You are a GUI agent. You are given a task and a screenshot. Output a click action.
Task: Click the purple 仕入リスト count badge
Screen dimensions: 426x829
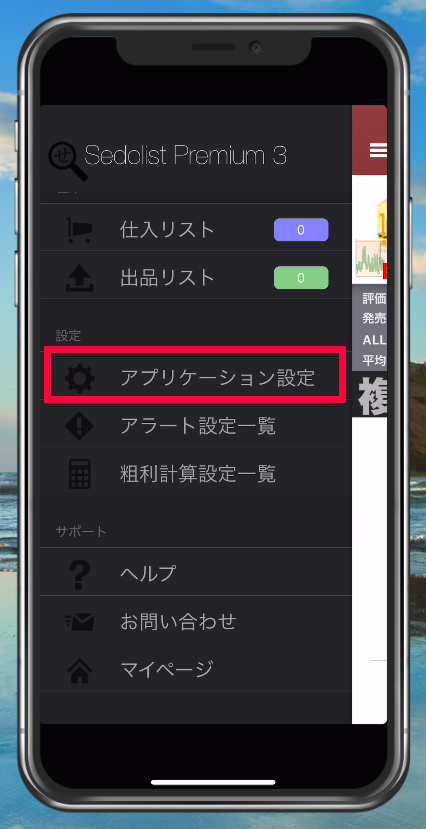tap(301, 230)
